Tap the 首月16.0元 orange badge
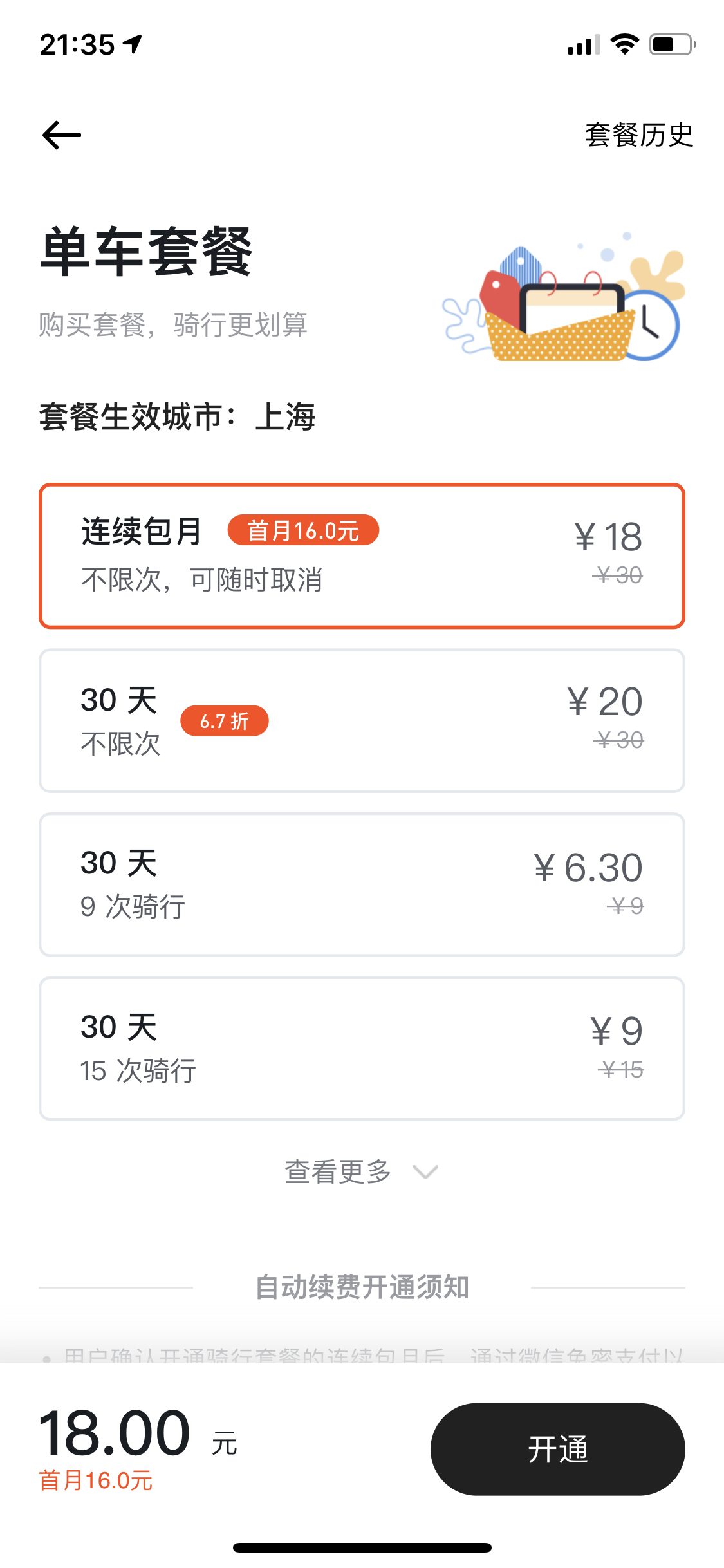Viewport: 724px width, 1568px height. [x=303, y=530]
